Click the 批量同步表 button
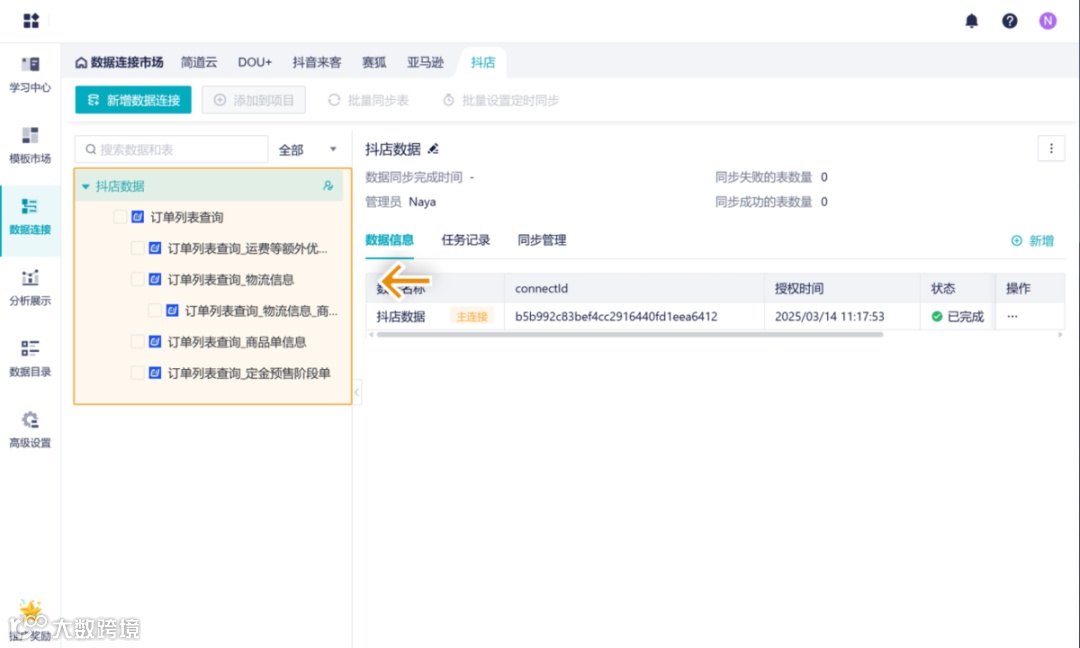Image resolution: width=1080 pixels, height=648 pixels. click(x=368, y=100)
